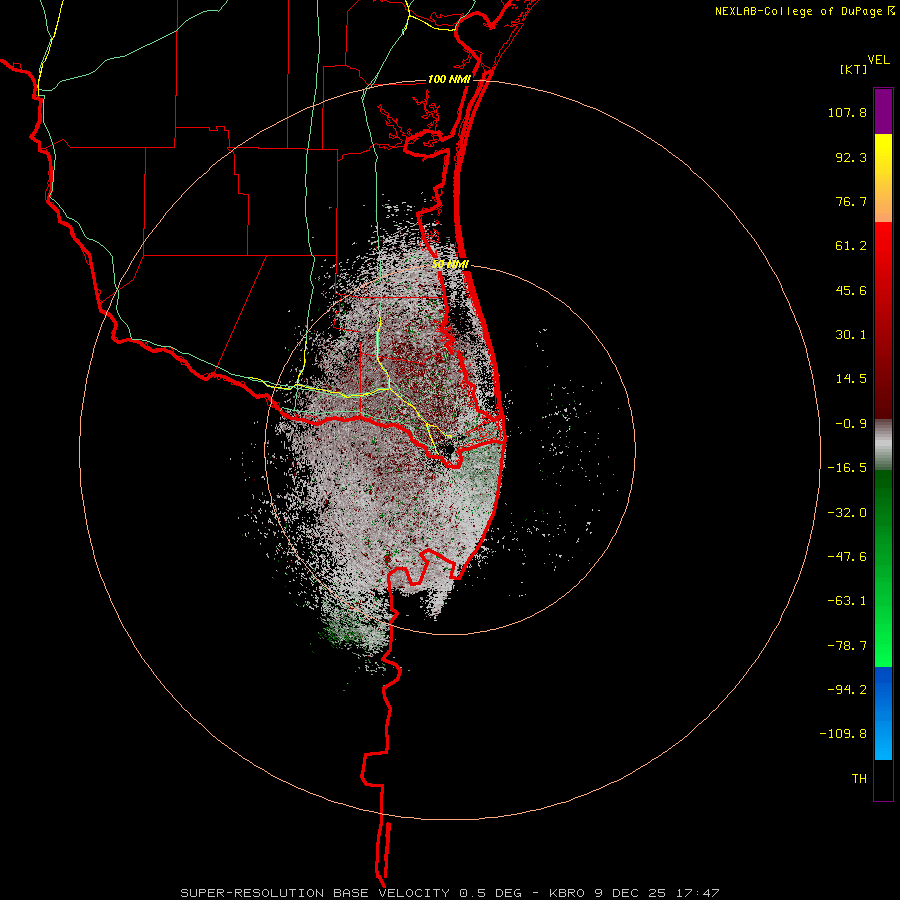Select the -47.6 legend value
Image resolution: width=900 pixels, height=900 pixels.
847,557
